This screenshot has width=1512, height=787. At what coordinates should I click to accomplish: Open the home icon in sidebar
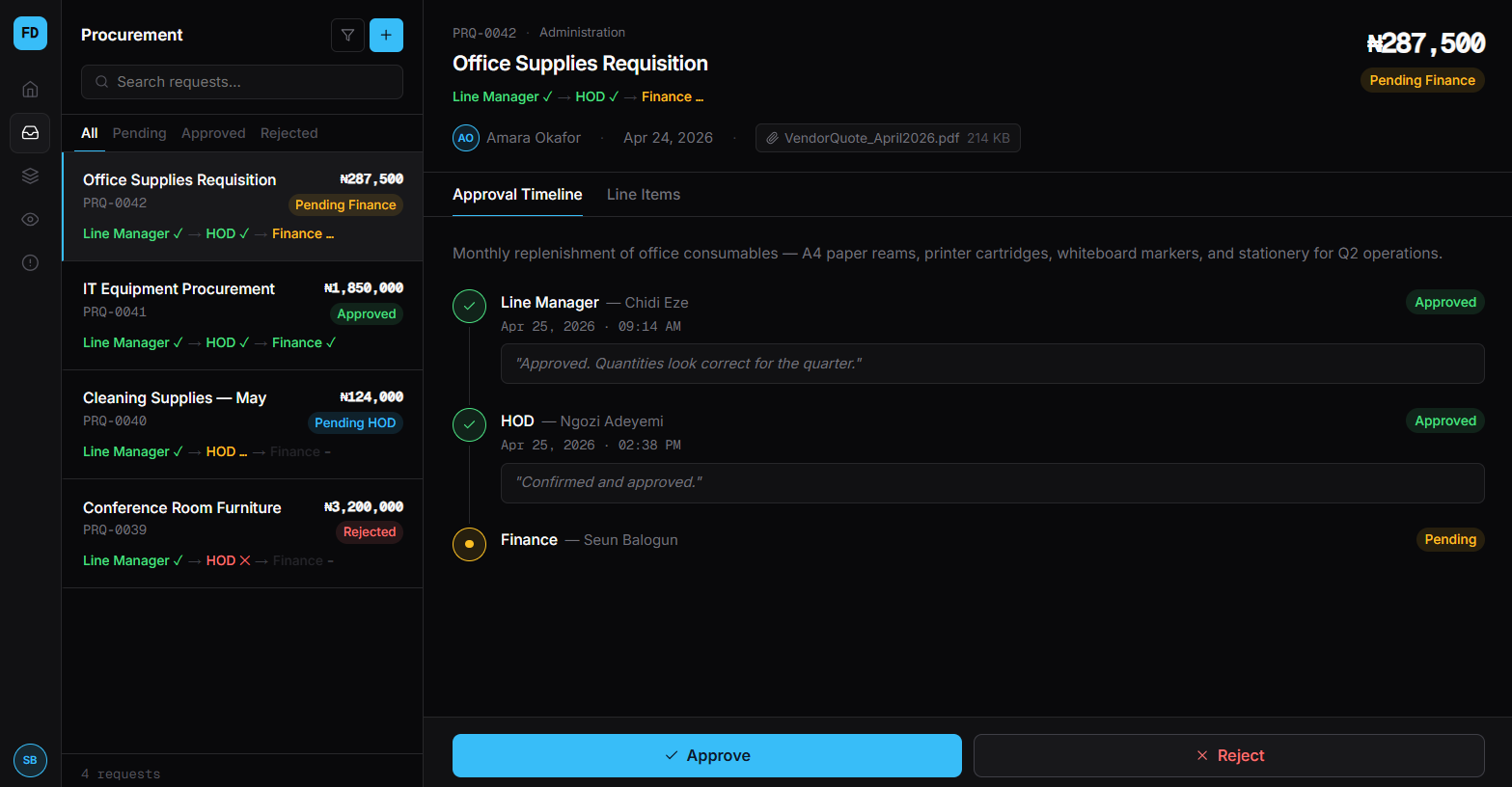(x=30, y=89)
